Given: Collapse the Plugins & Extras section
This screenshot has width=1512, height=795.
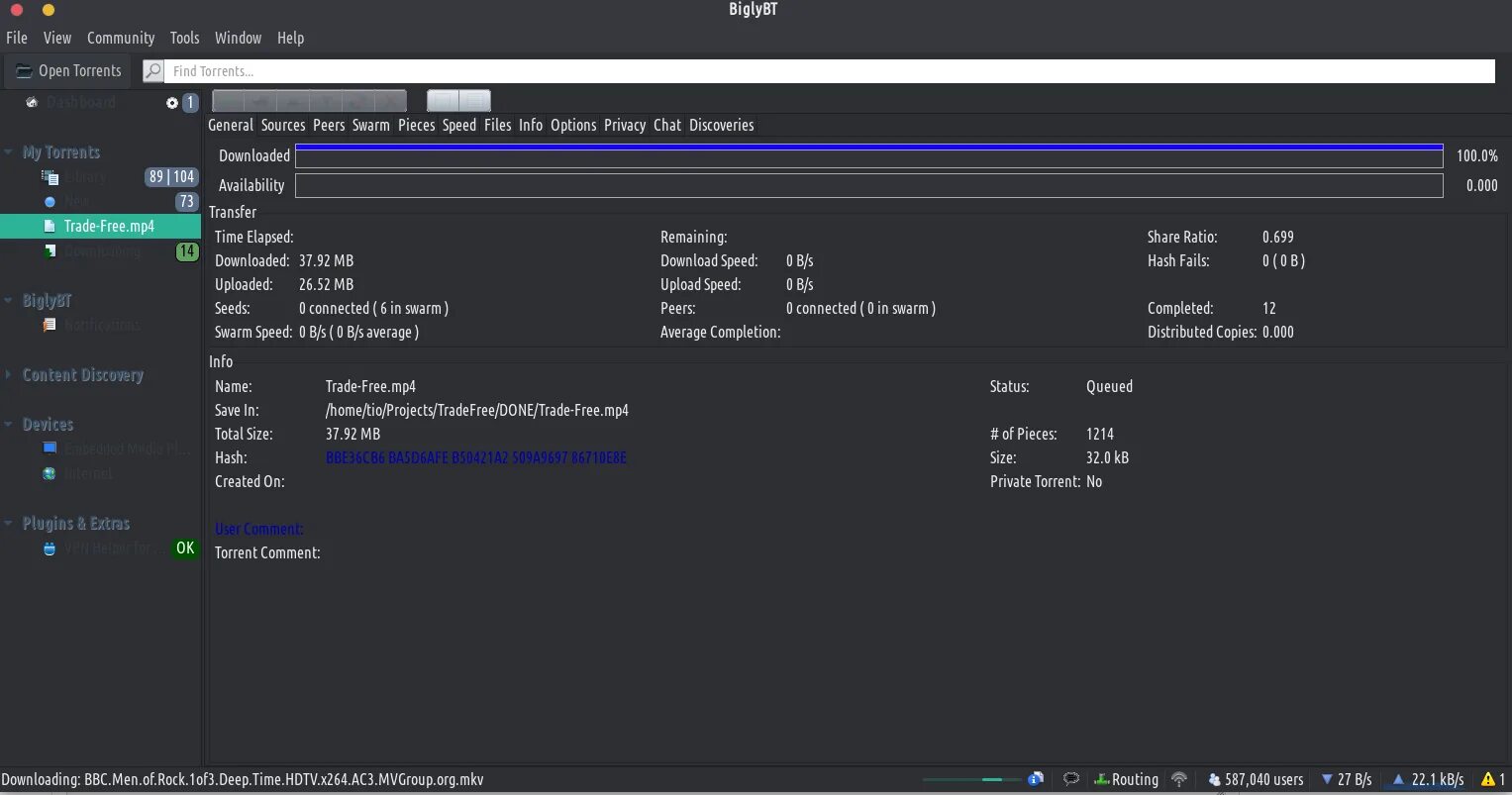Looking at the screenshot, I should pos(8,523).
